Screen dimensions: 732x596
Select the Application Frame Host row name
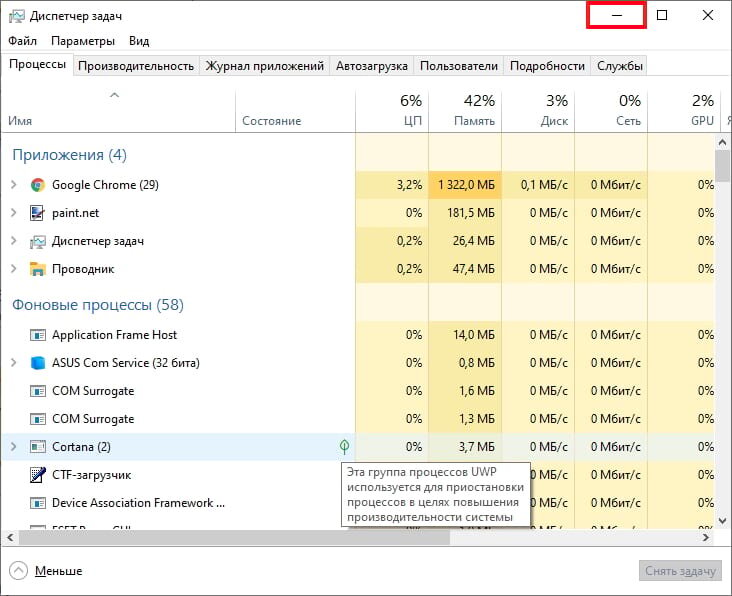pos(114,335)
